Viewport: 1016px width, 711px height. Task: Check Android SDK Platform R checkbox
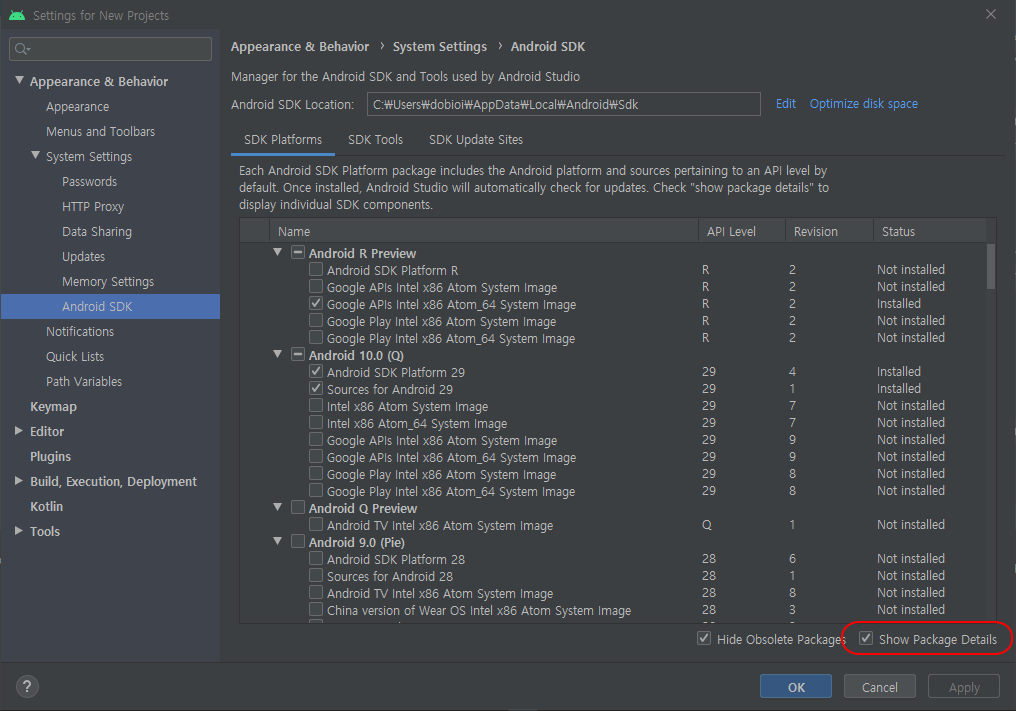tap(316, 269)
